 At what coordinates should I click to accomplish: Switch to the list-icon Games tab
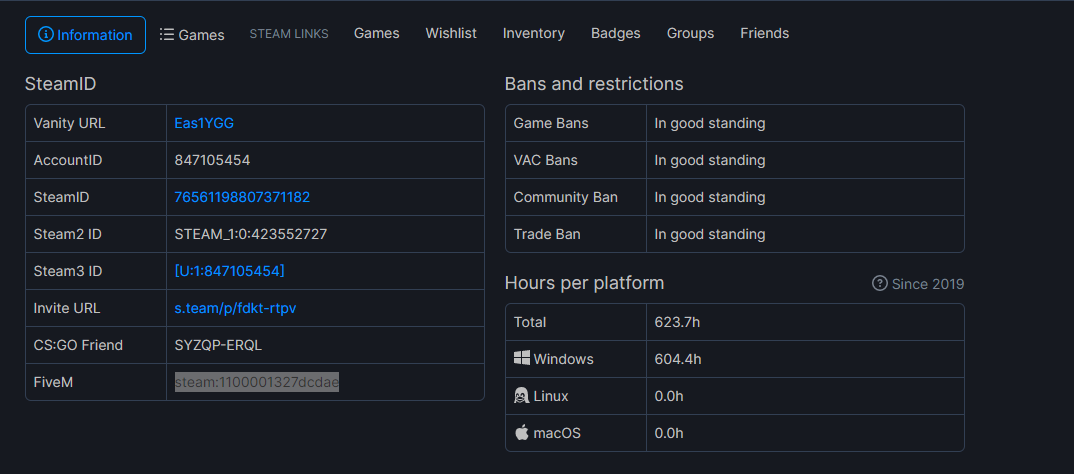(192, 35)
